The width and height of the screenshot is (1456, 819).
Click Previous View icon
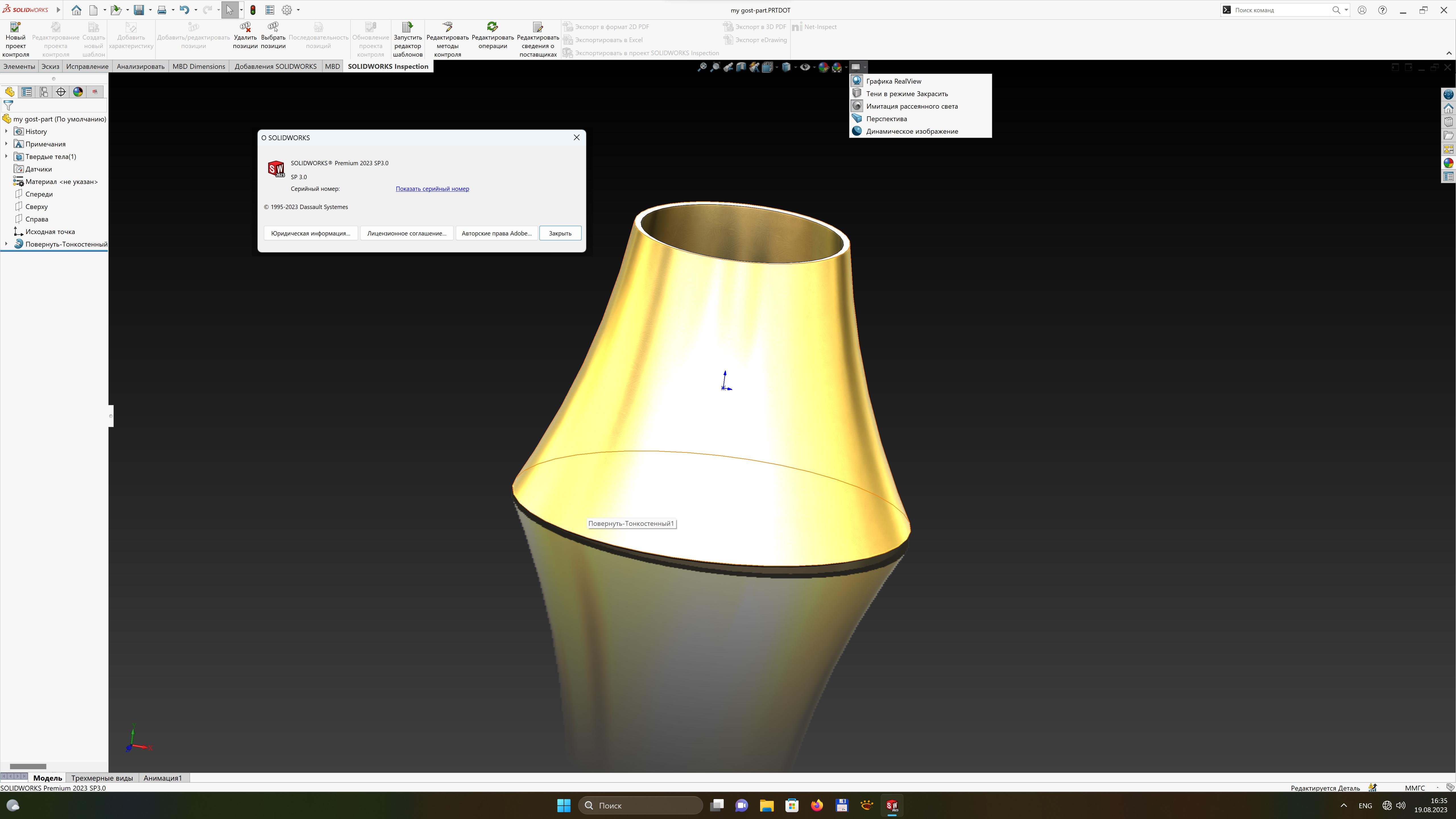pyautogui.click(x=728, y=67)
